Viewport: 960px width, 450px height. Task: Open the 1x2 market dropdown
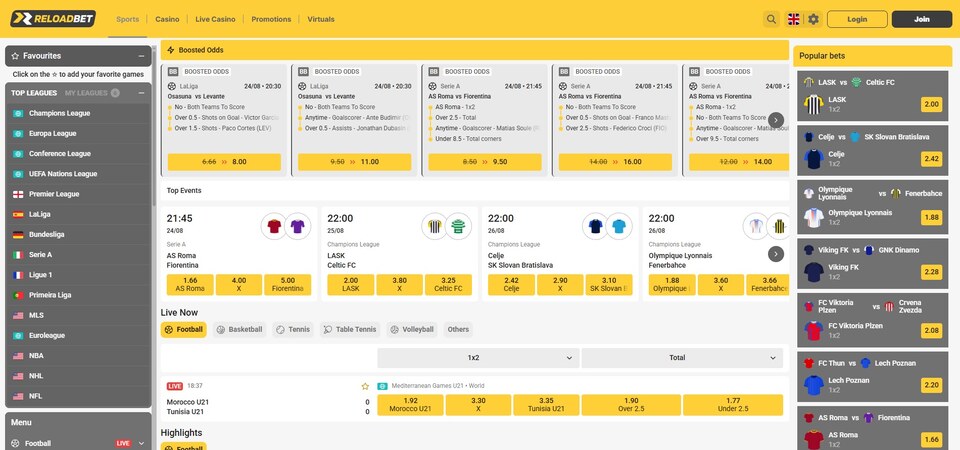pyautogui.click(x=478, y=358)
